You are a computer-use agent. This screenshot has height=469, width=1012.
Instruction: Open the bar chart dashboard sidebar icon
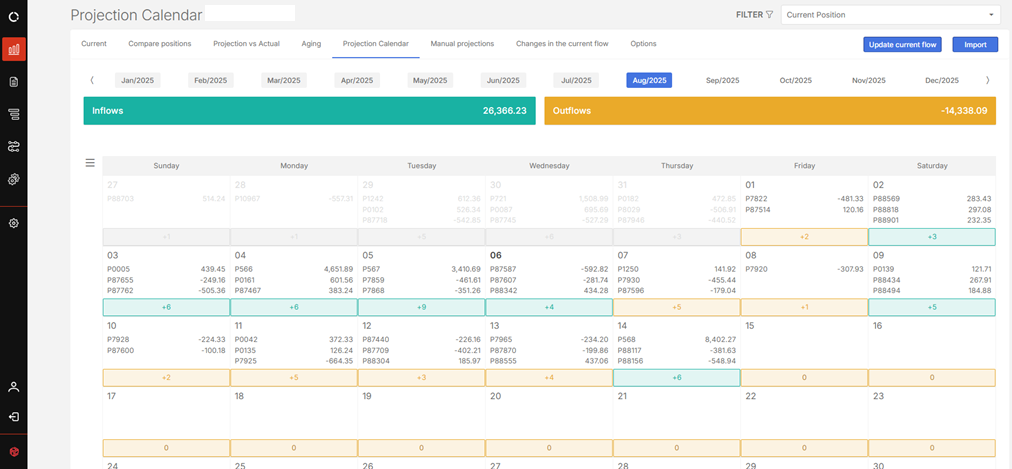[x=14, y=49]
